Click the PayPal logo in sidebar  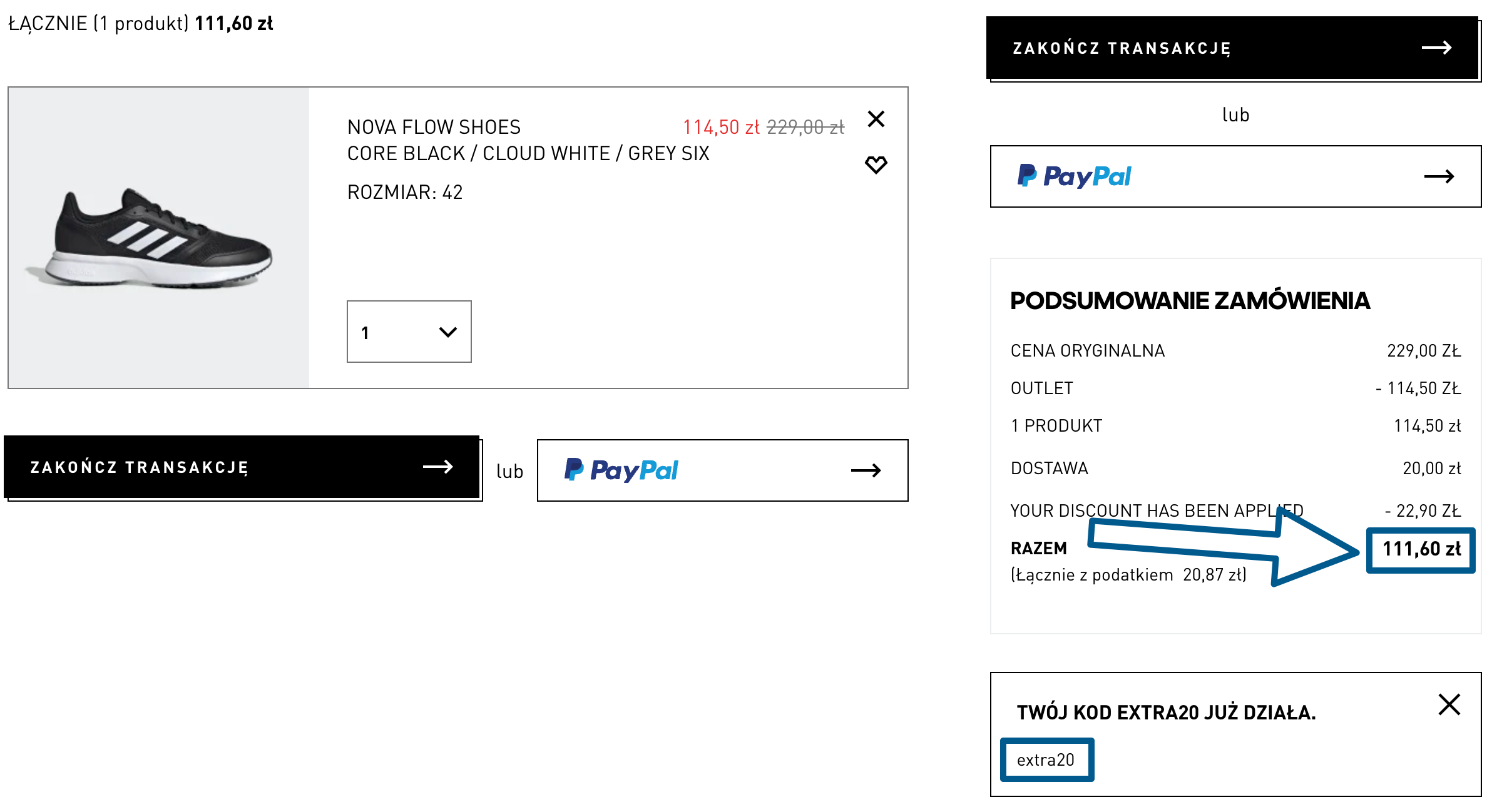point(1075,176)
